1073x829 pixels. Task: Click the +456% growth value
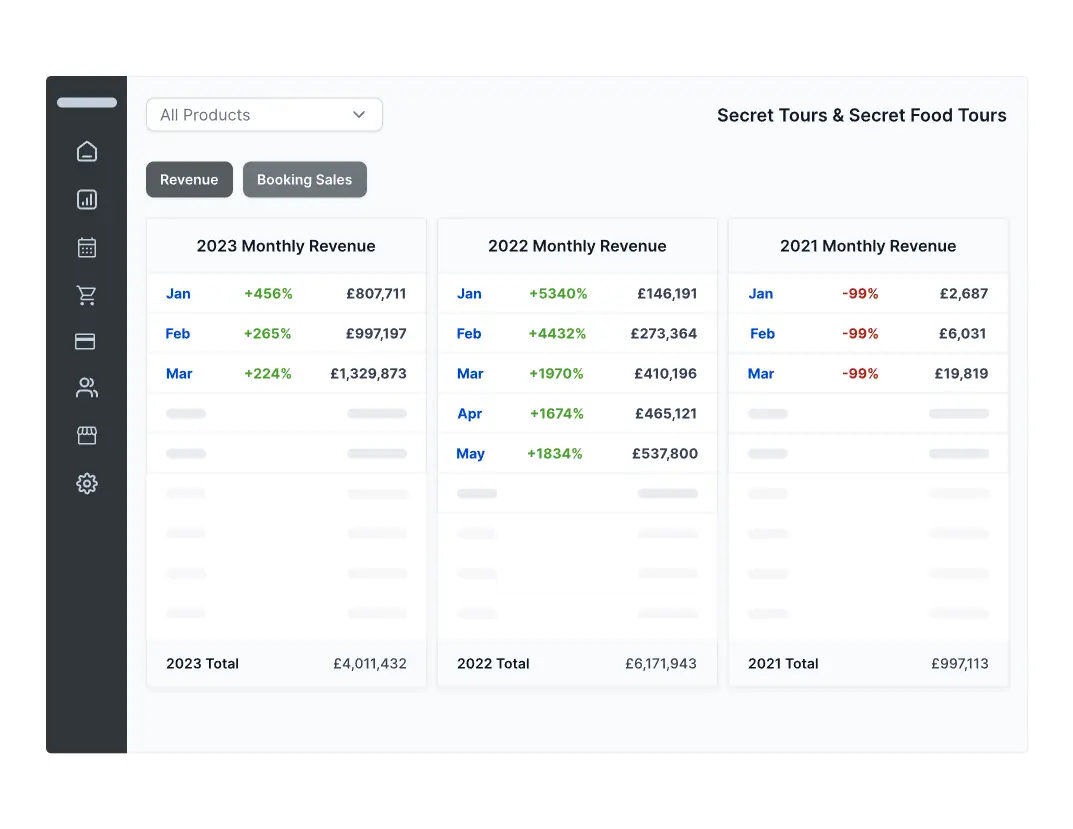(x=268, y=294)
